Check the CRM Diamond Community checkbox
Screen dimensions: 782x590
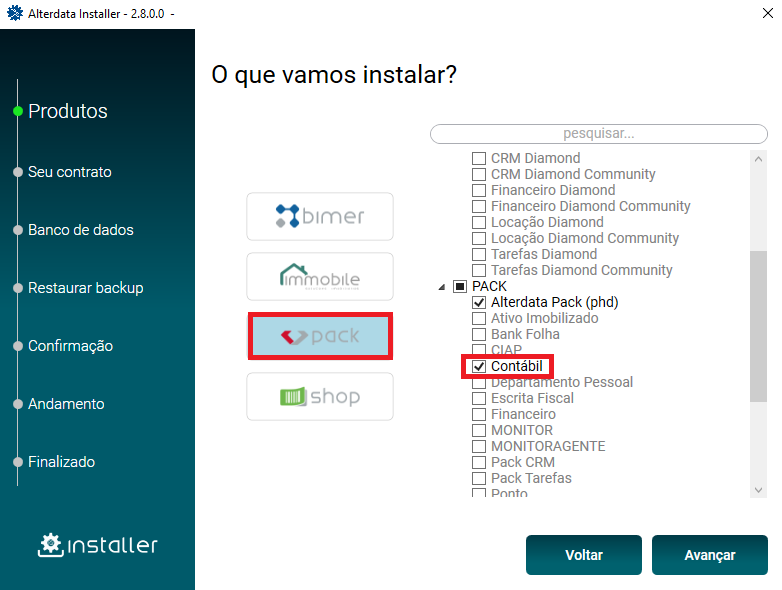tap(479, 175)
